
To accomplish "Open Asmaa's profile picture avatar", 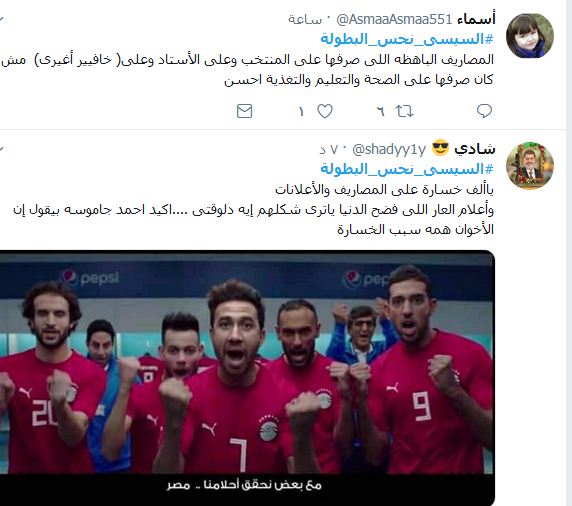I will click(530, 36).
